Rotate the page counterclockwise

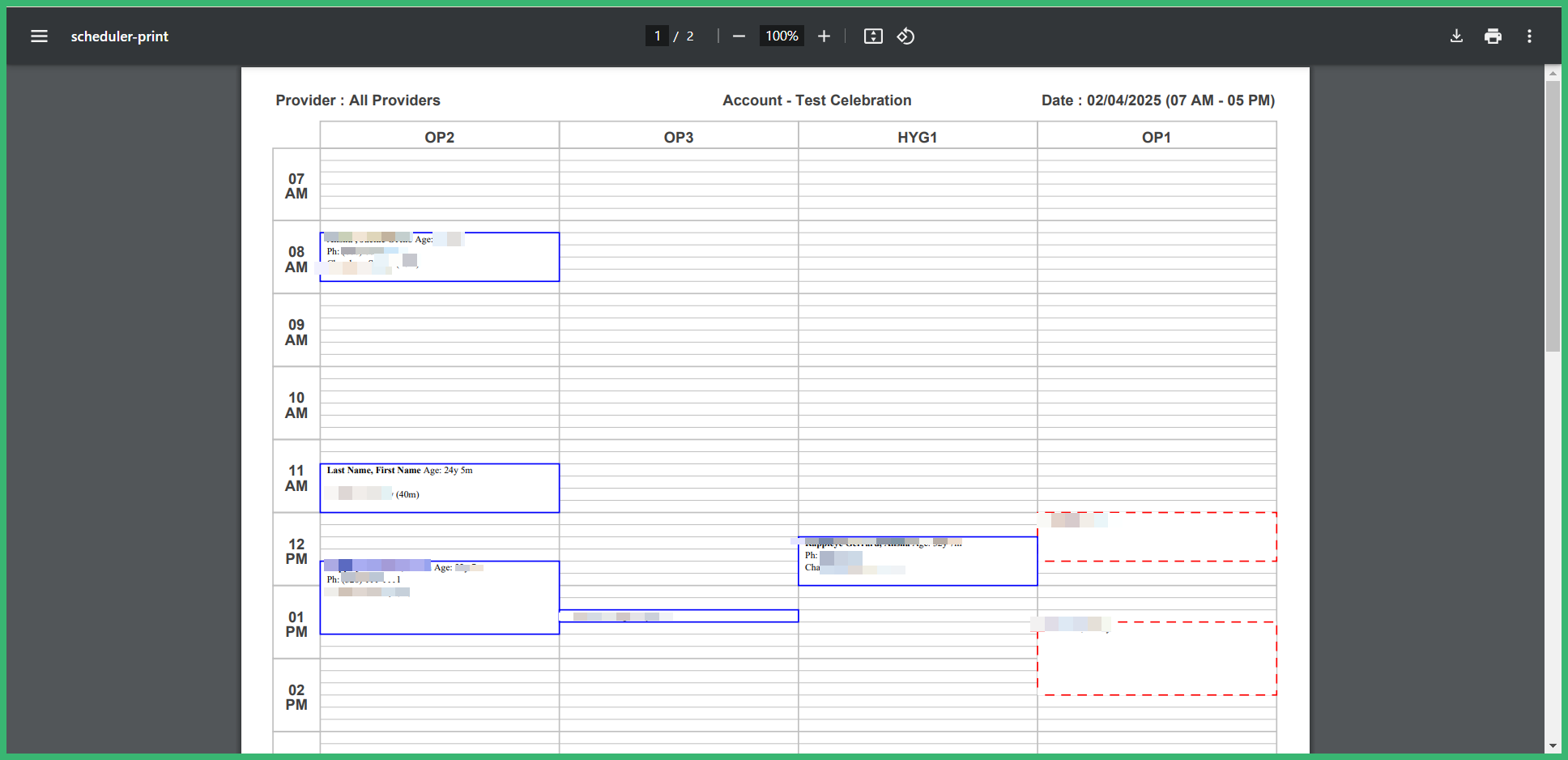point(905,36)
